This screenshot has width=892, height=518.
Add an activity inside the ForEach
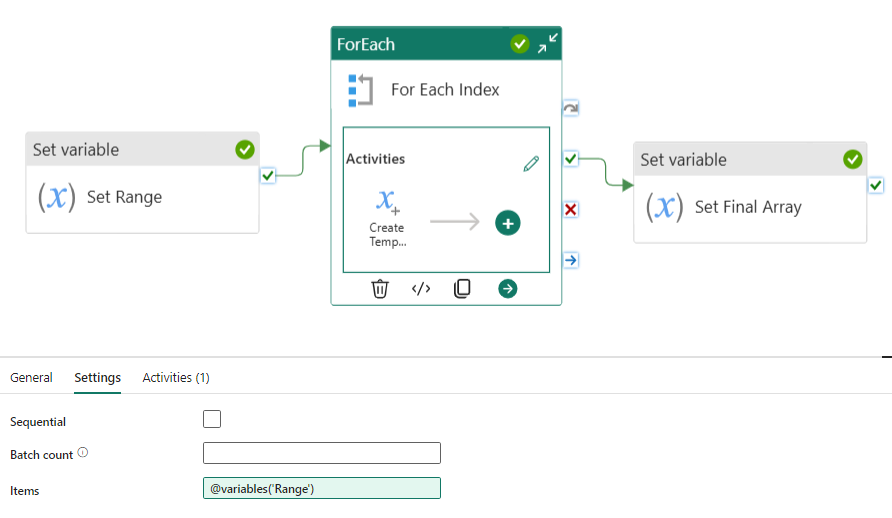[507, 223]
